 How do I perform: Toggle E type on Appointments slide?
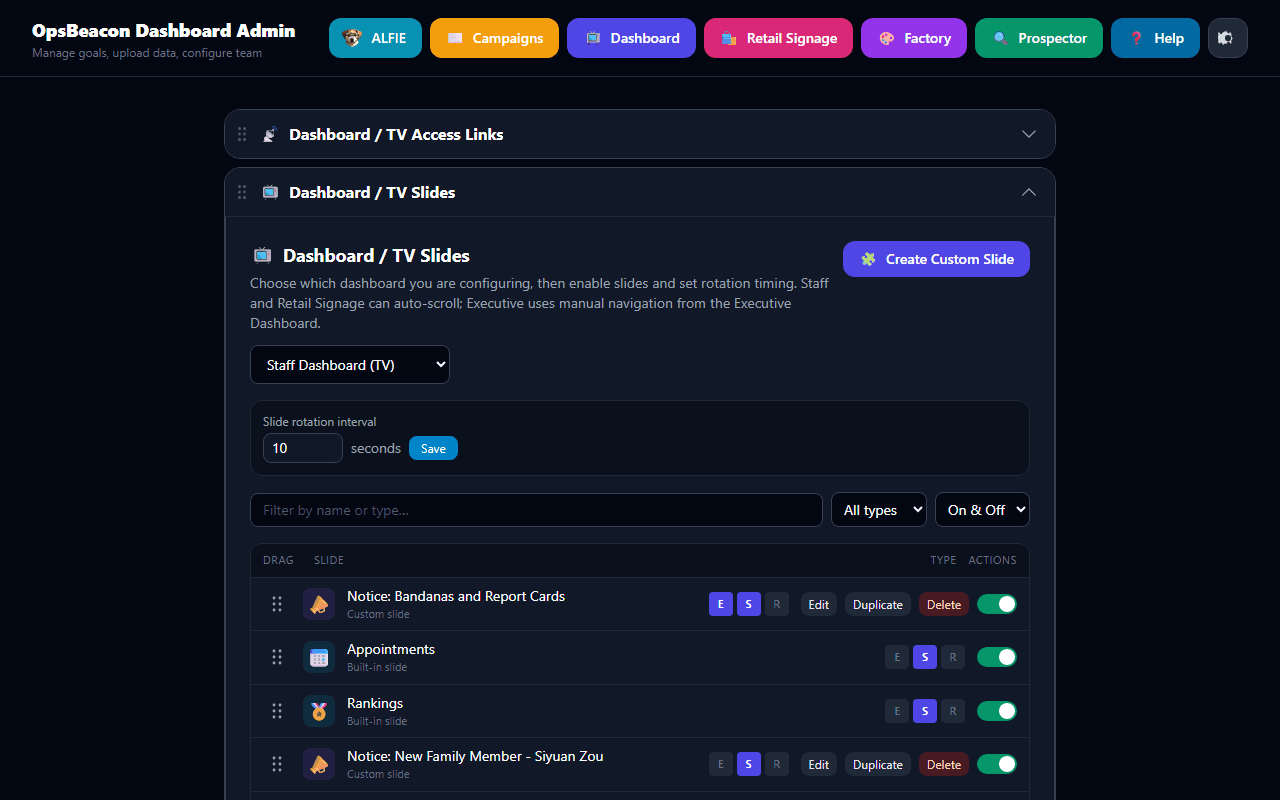[897, 657]
